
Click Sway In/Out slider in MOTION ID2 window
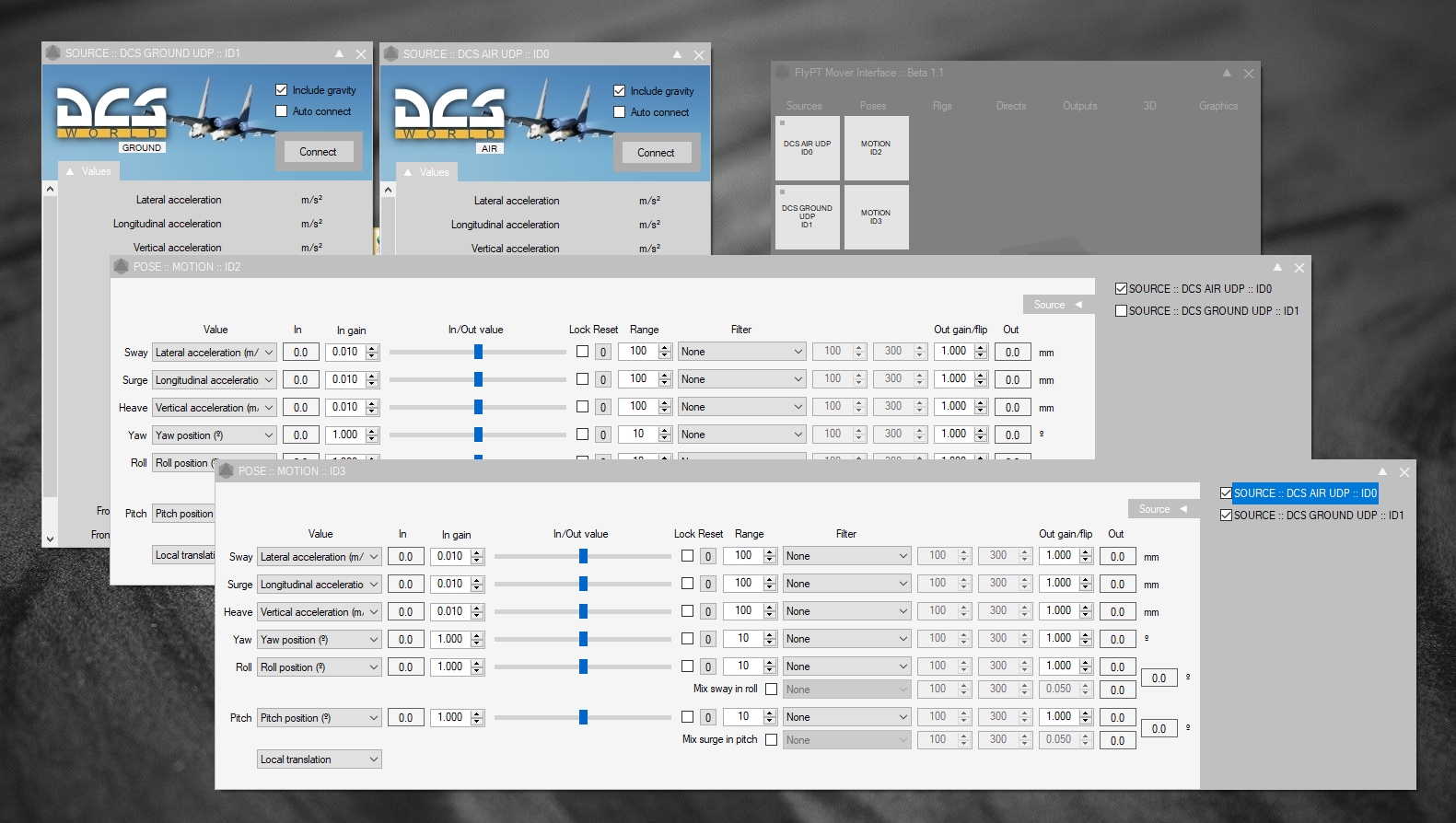[478, 352]
